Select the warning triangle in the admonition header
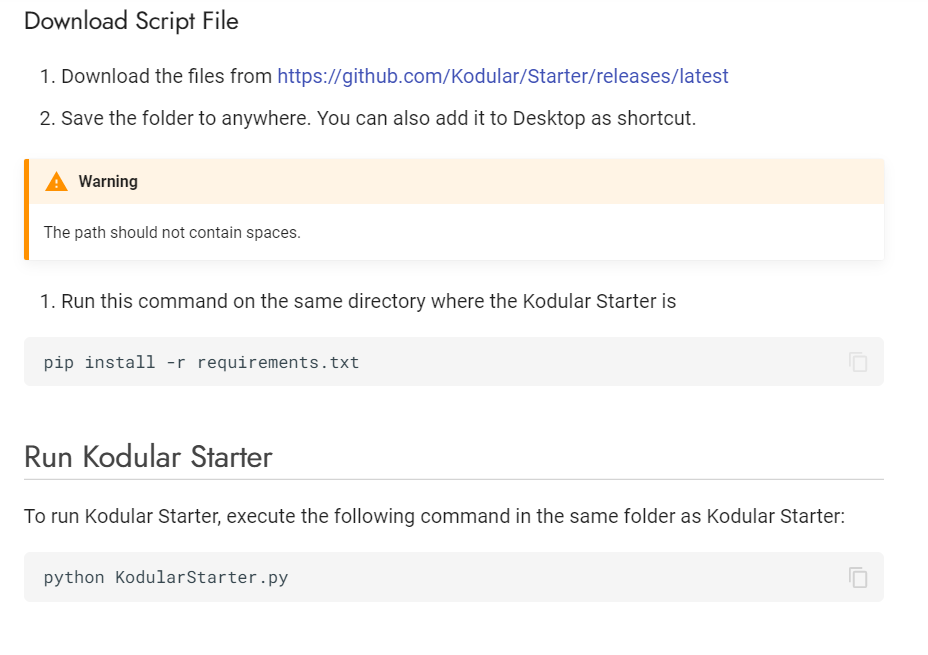Screen dimensions: 928x655 click(56, 181)
